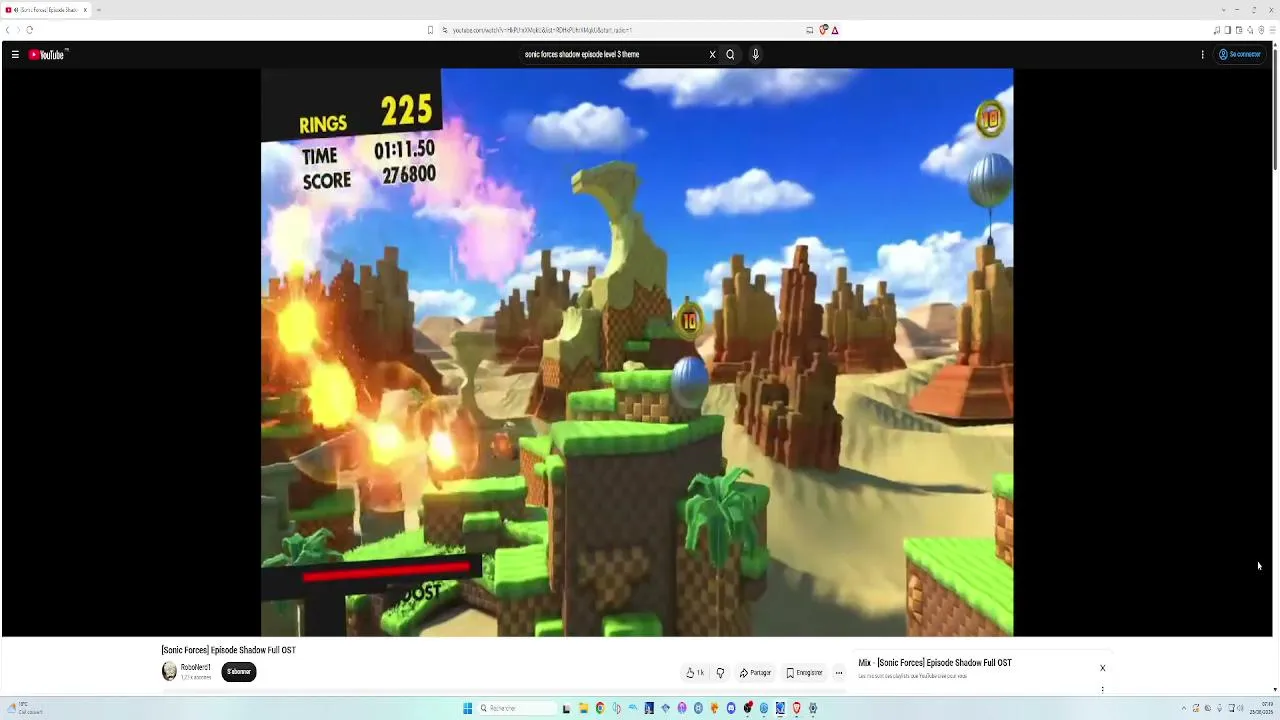Click the taskbar Rechercher search box

517,708
